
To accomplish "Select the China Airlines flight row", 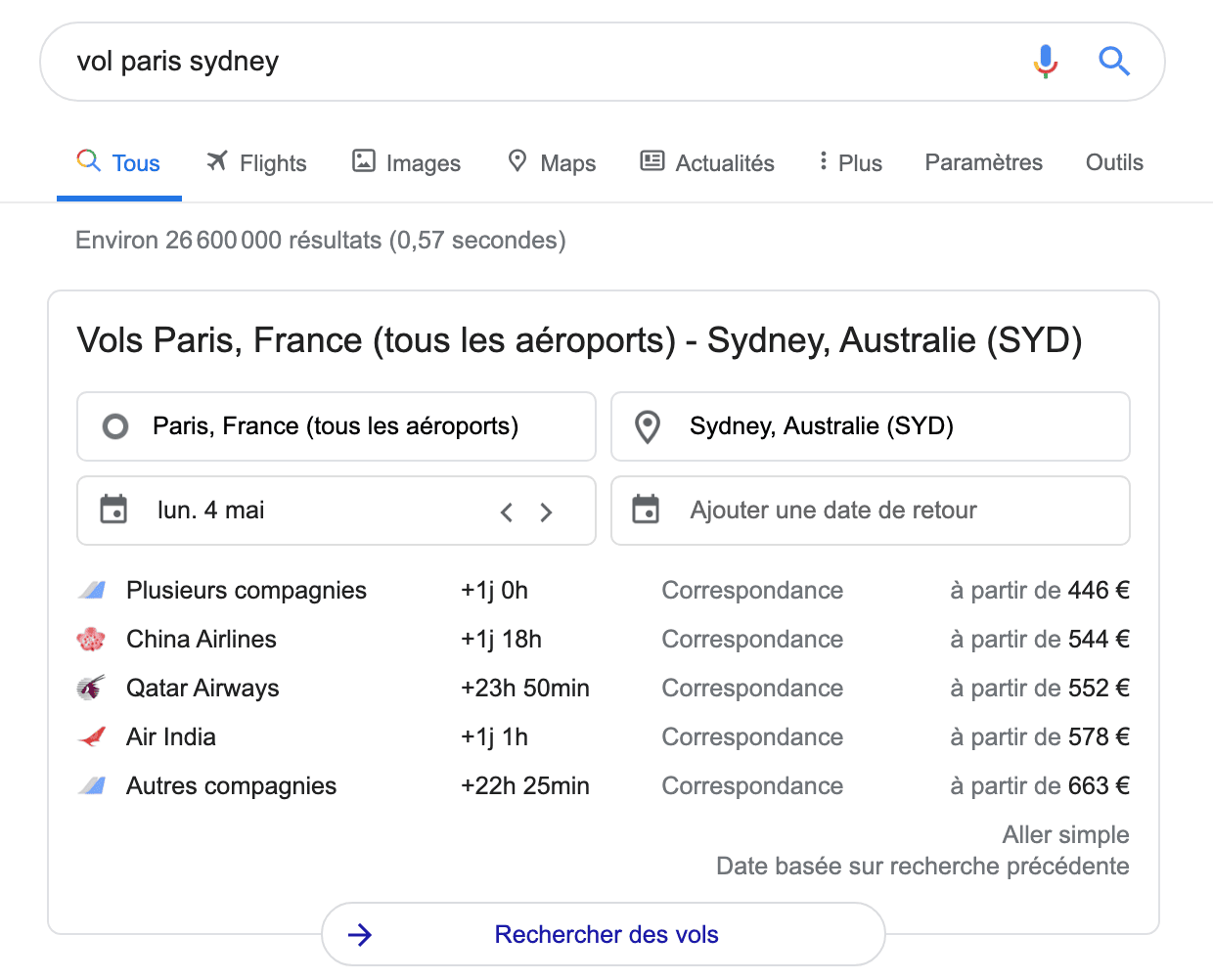I will coord(604,640).
